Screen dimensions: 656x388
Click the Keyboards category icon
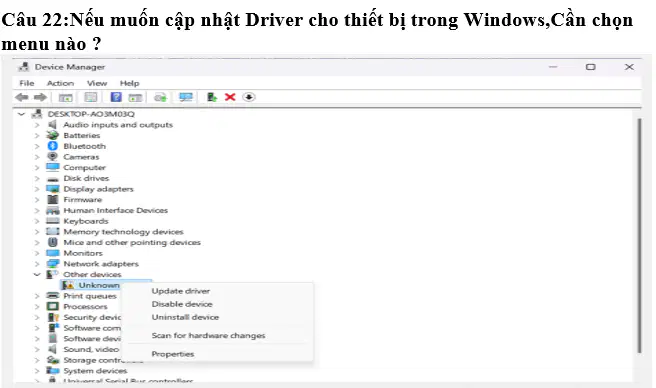(53, 221)
